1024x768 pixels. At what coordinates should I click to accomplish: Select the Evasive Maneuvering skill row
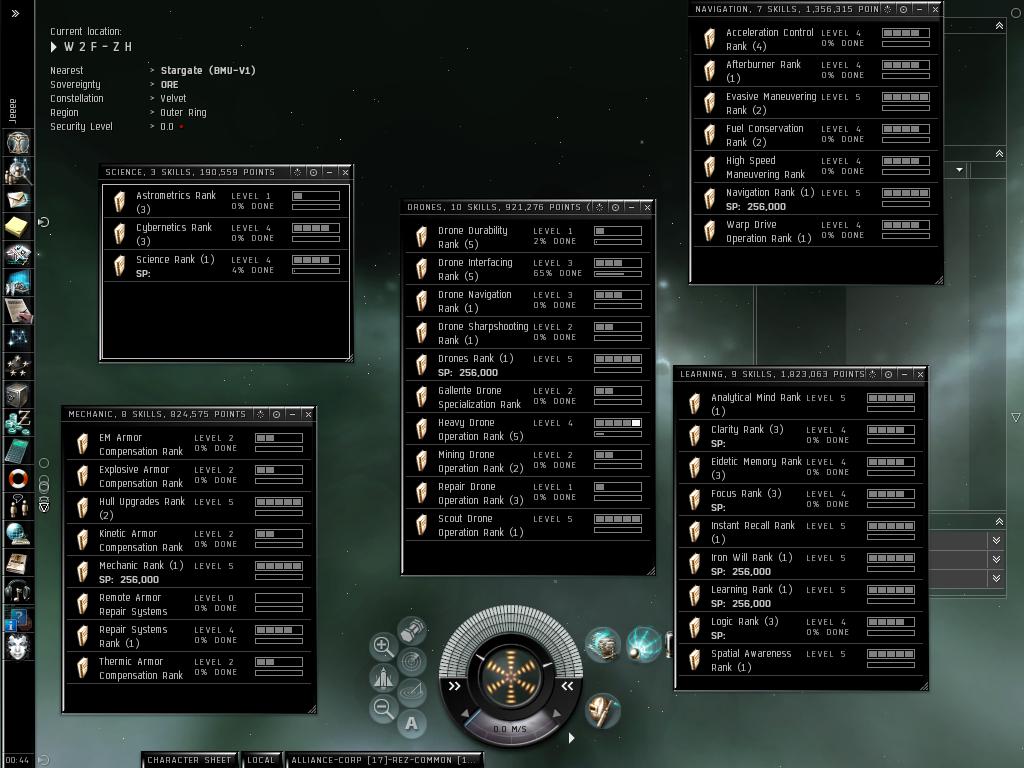coord(816,103)
